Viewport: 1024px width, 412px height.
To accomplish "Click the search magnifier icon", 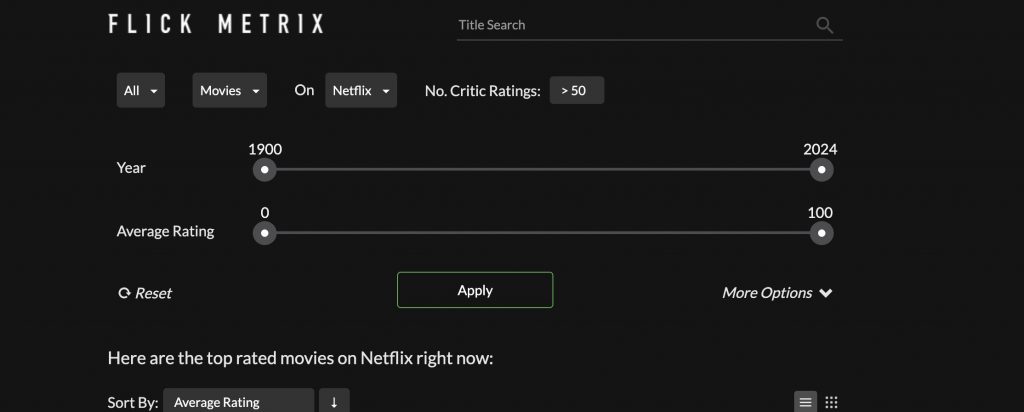I will [x=824, y=25].
